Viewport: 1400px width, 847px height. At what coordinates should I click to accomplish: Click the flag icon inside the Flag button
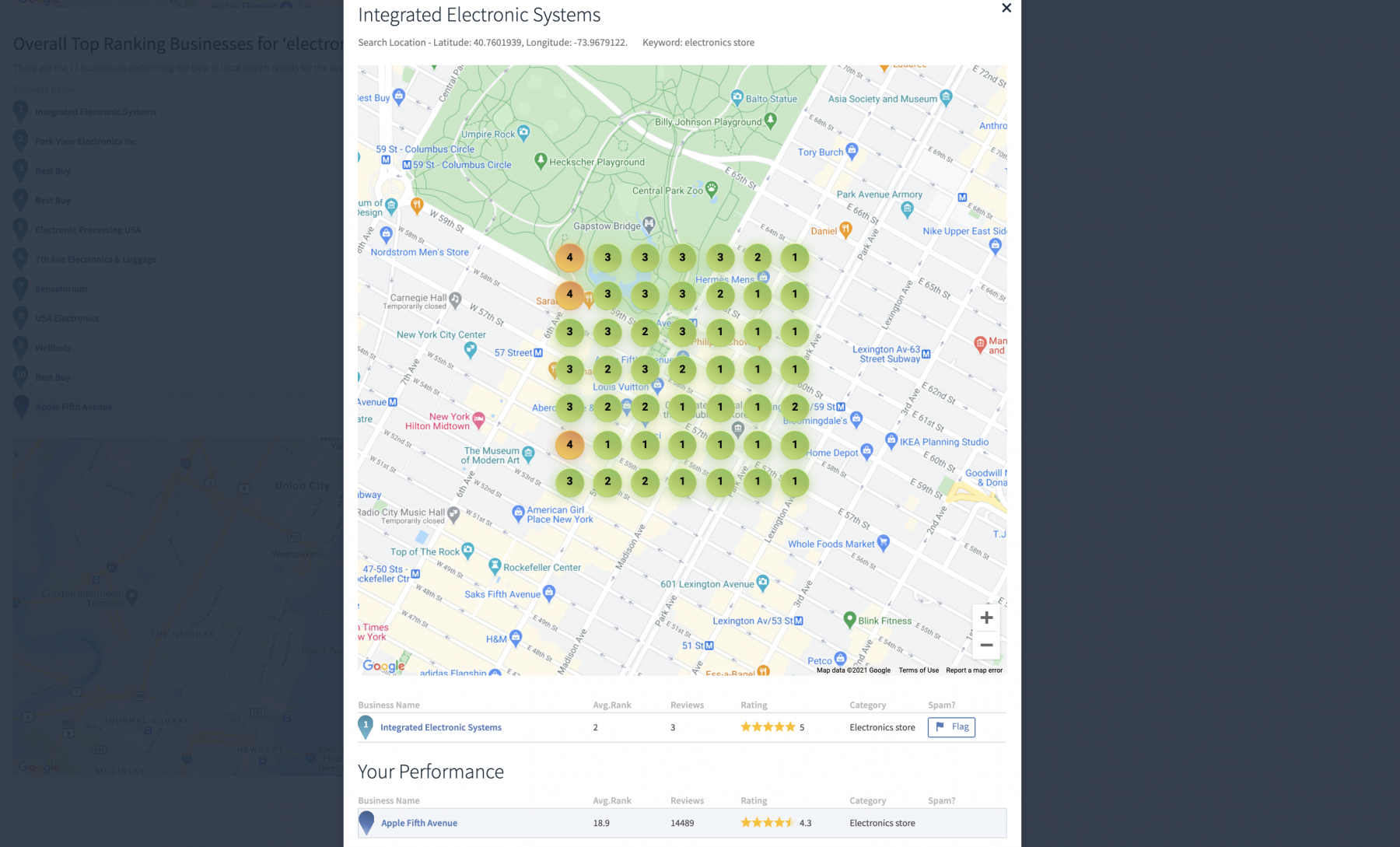click(x=940, y=727)
